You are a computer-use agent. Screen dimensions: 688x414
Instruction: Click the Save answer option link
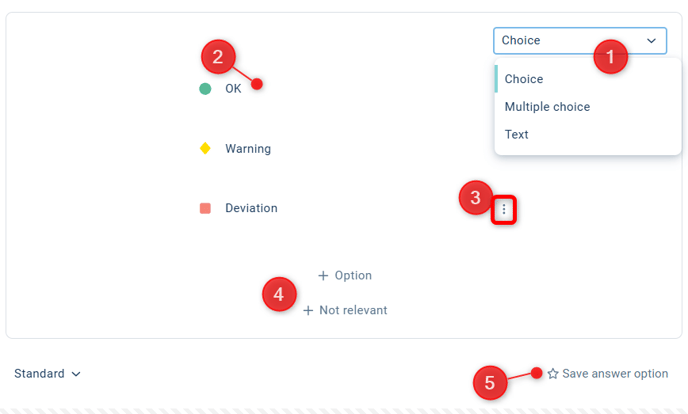click(614, 374)
